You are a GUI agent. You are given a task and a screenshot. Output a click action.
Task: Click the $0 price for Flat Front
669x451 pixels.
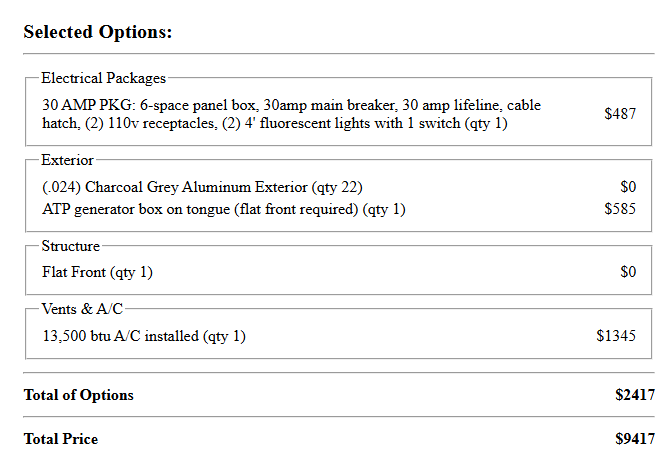click(x=628, y=272)
